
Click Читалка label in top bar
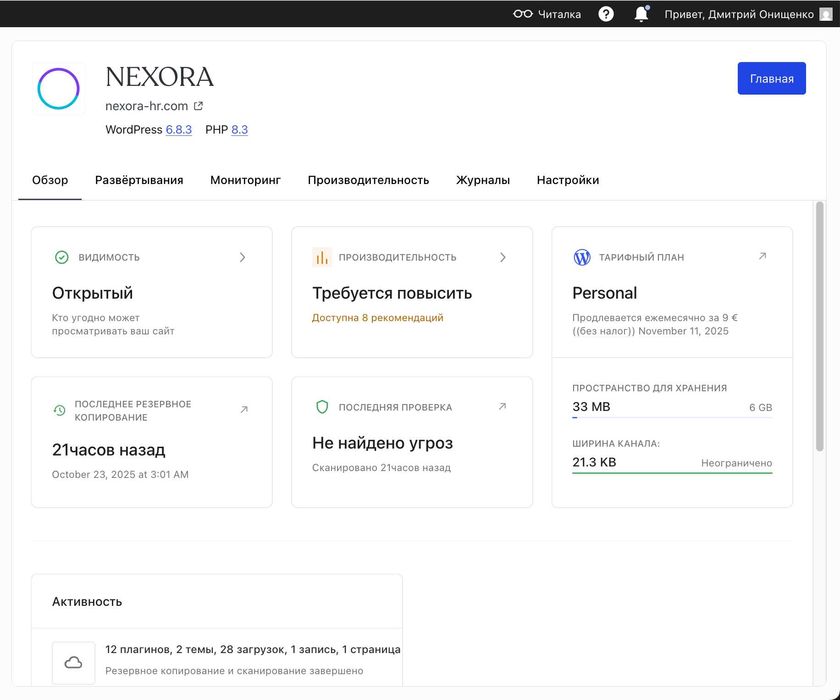tap(559, 14)
